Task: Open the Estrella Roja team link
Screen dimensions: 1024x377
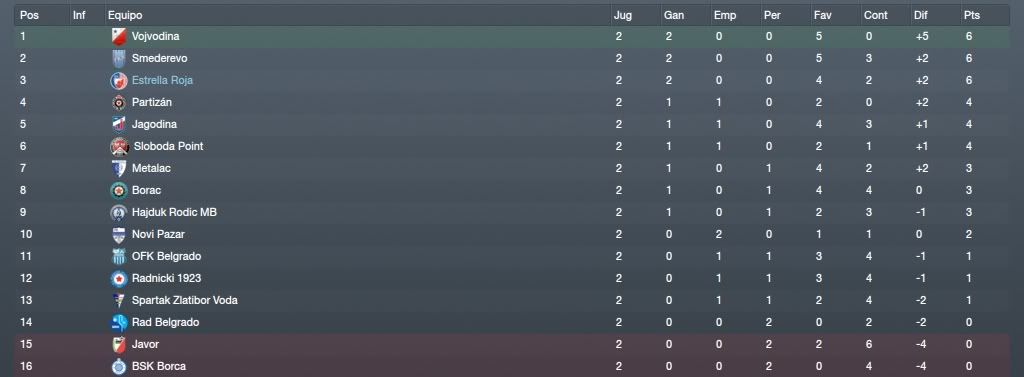Action: click(162, 80)
